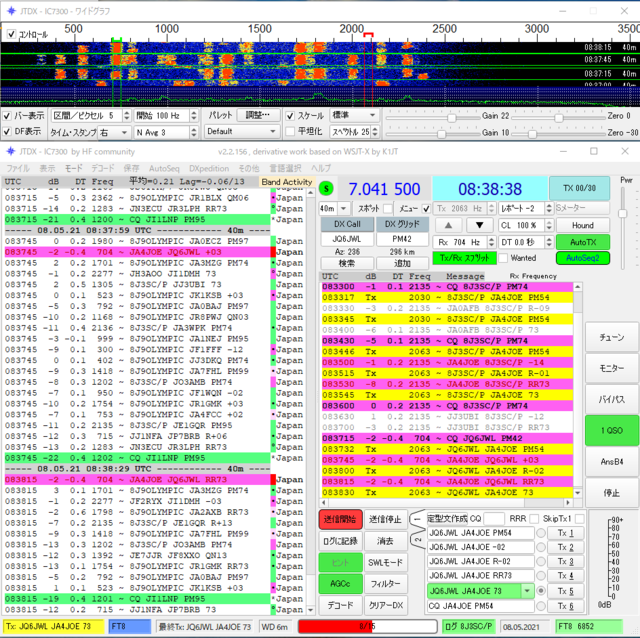The image size is (640, 638).
Task: Click the down triangle Tx frequency button
Action: point(480,225)
